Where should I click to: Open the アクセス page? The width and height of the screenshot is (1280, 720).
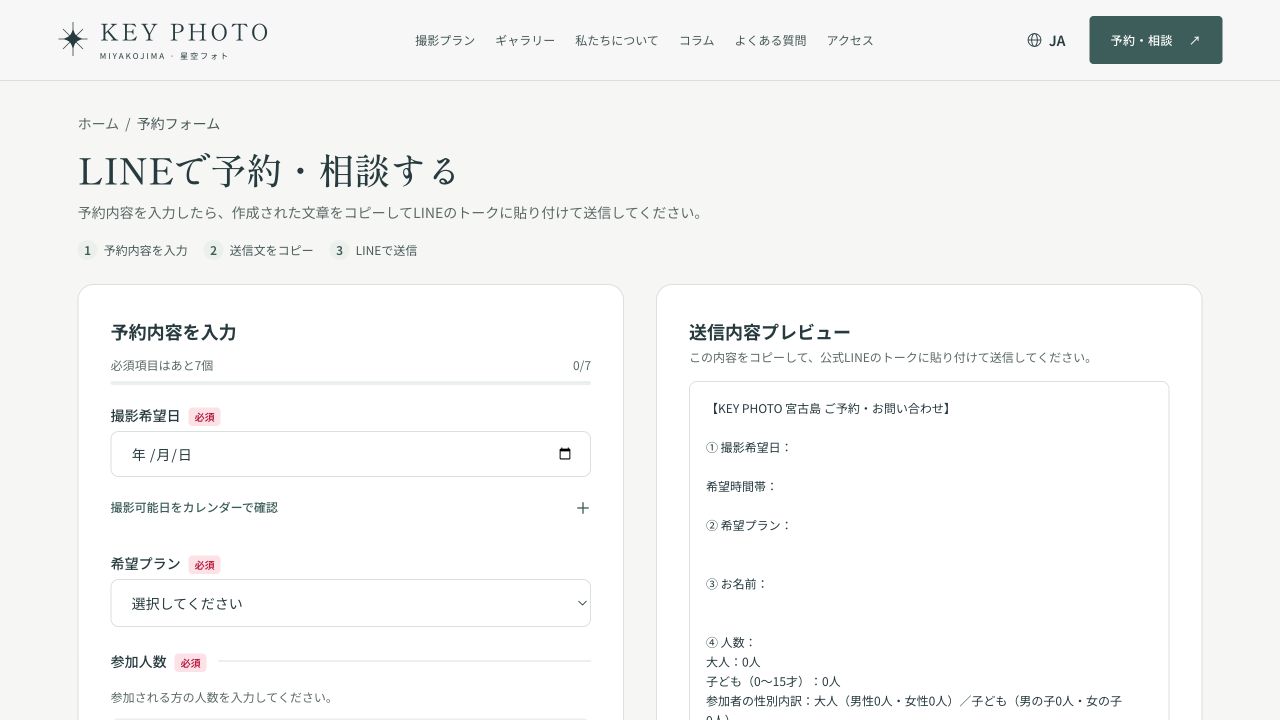point(850,40)
